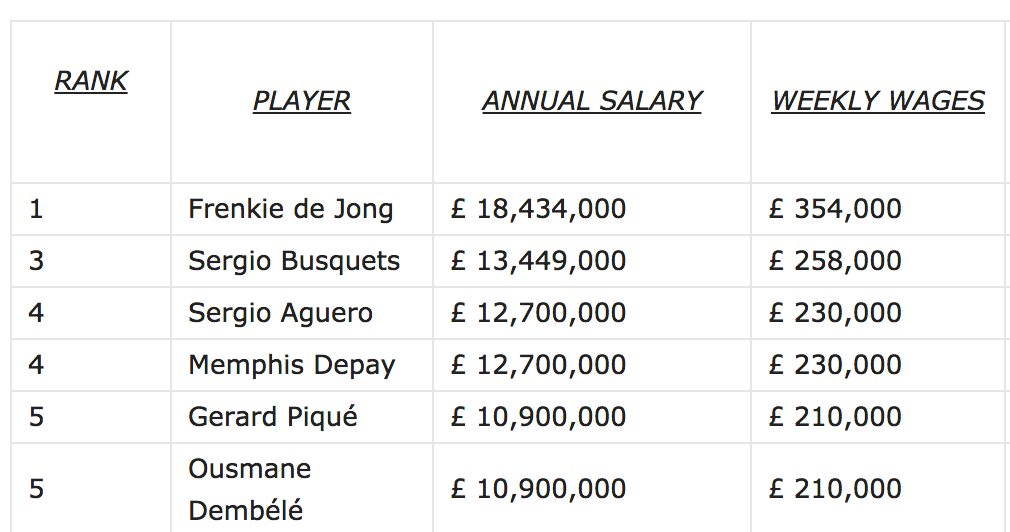The height and width of the screenshot is (532, 1010).
Task: Click Sergio Aguero's £ 12,700,000 salary
Action: point(538,313)
